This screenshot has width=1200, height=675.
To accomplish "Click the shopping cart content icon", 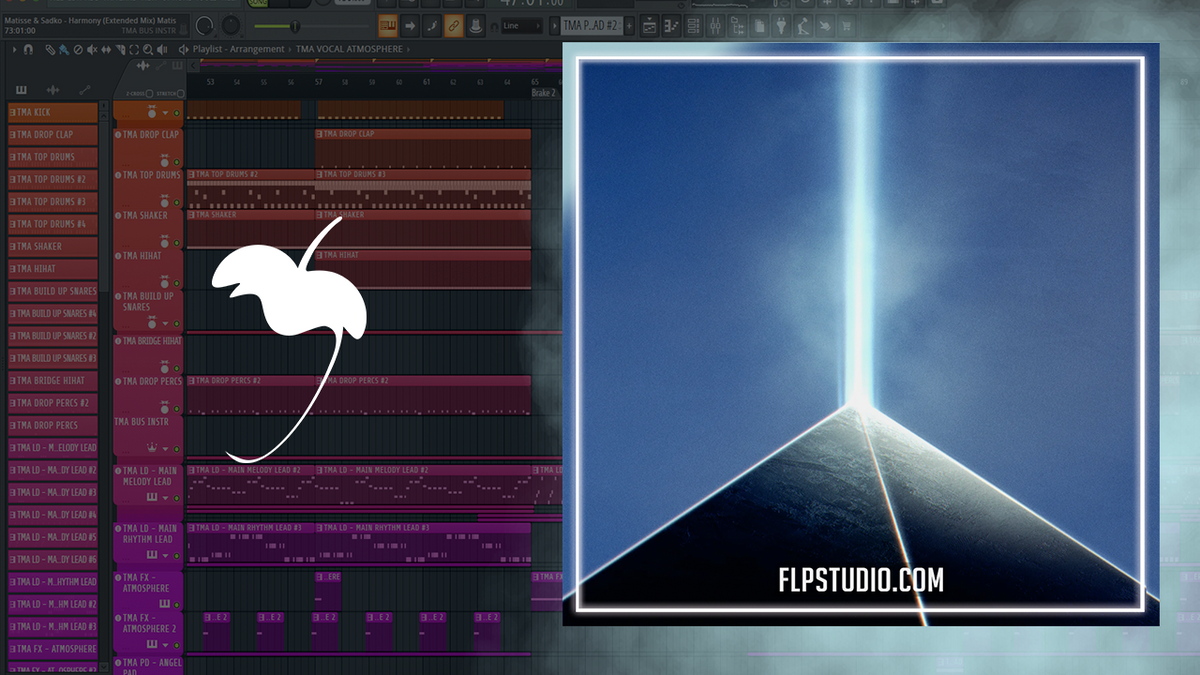I will click(x=846, y=26).
